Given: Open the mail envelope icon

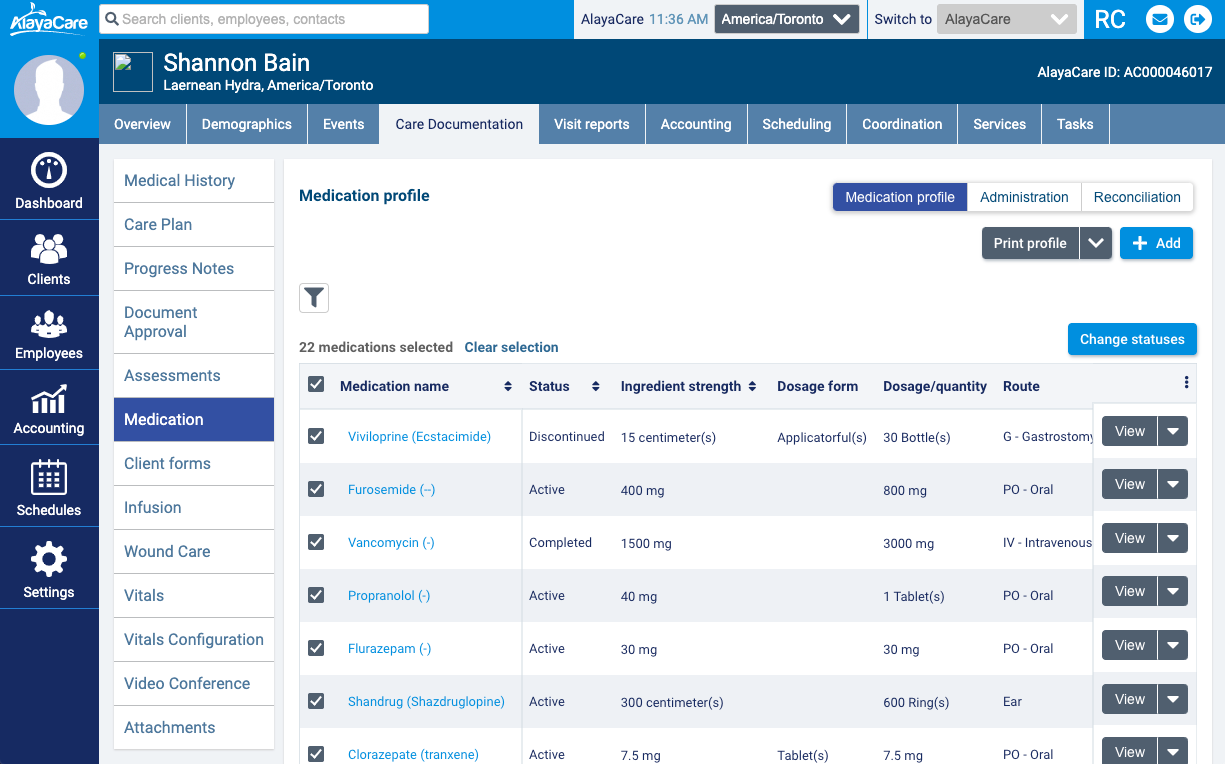Looking at the screenshot, I should (x=1159, y=19).
